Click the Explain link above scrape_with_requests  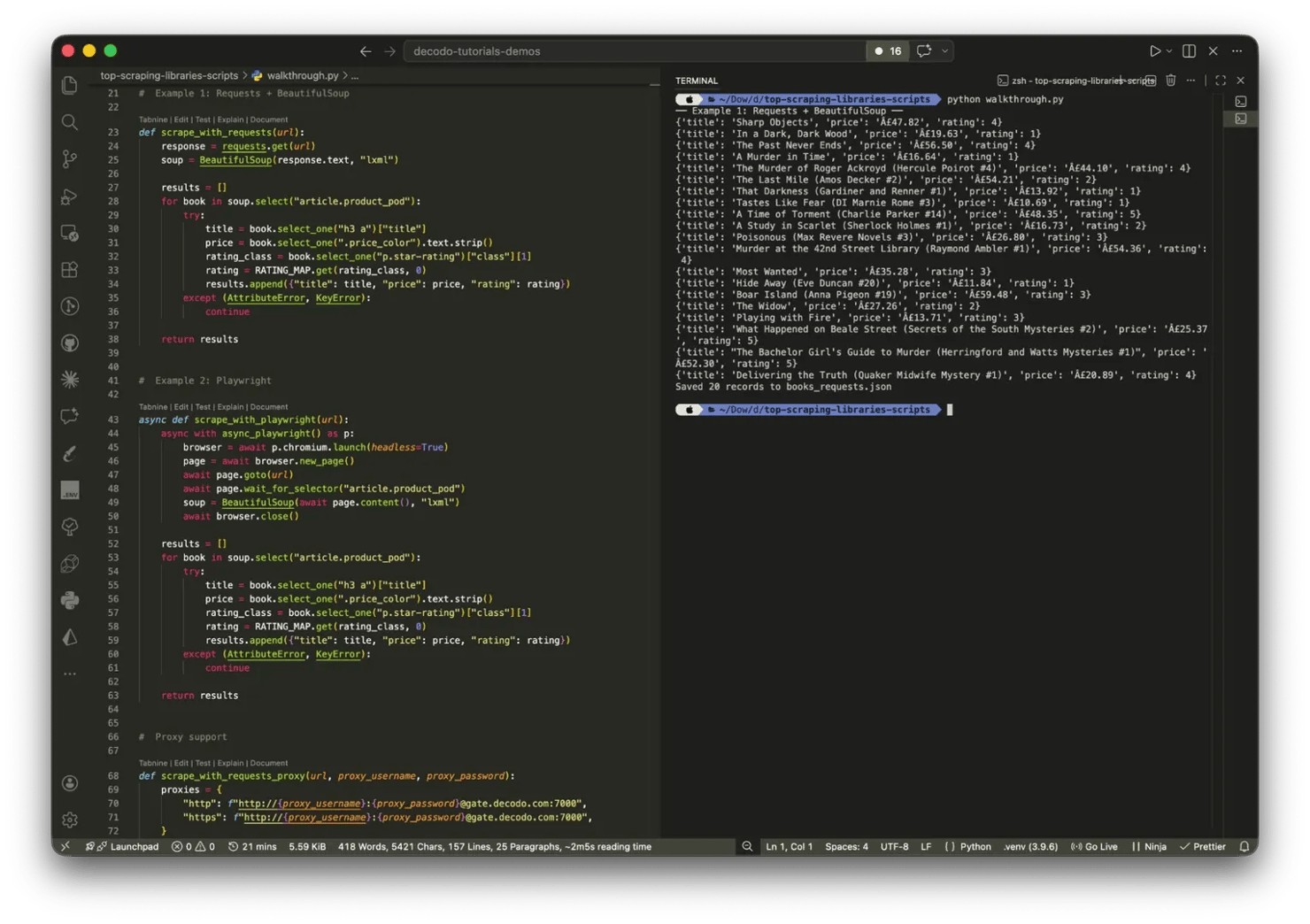[x=230, y=119]
